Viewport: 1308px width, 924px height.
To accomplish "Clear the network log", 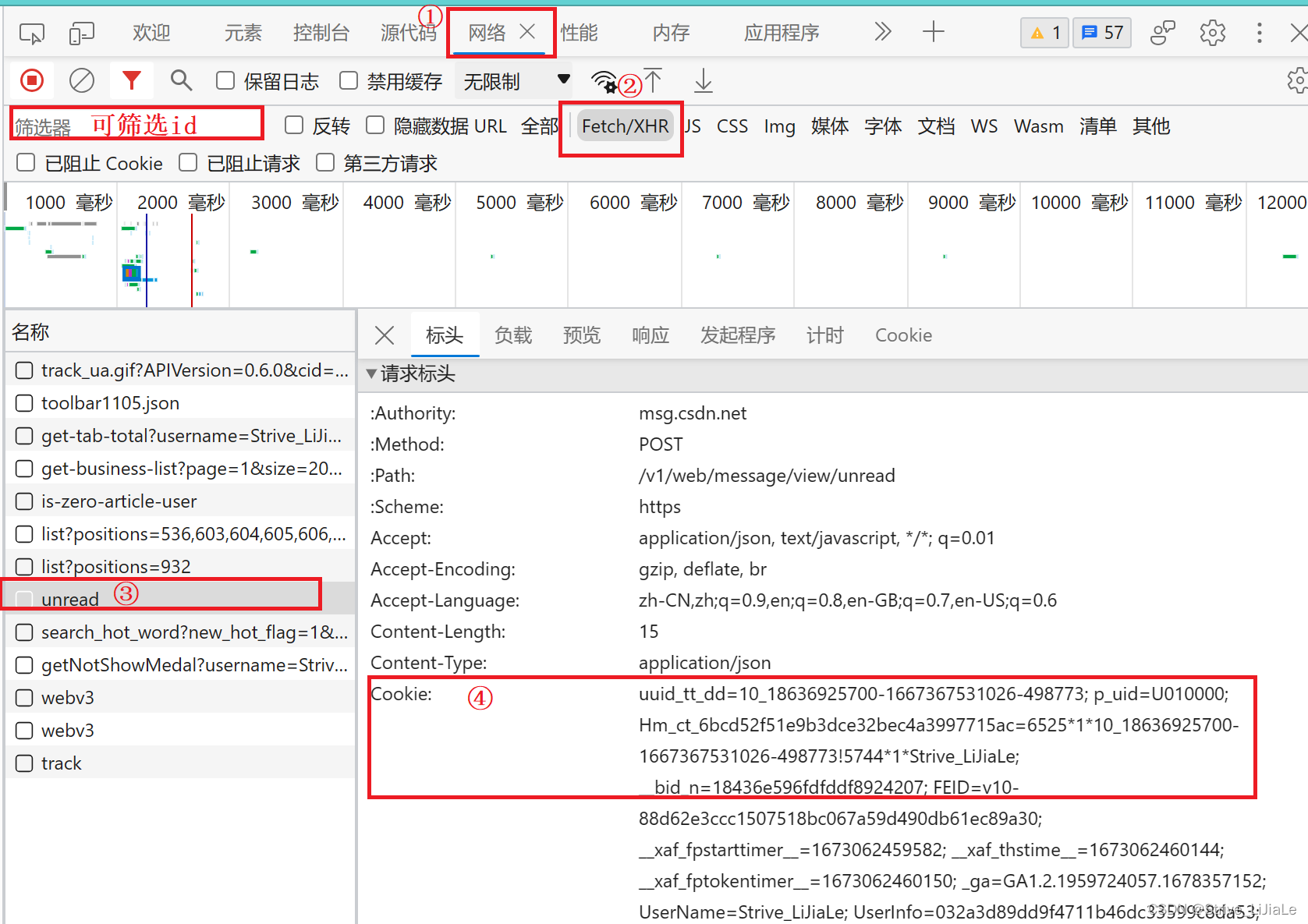I will pyautogui.click(x=82, y=80).
